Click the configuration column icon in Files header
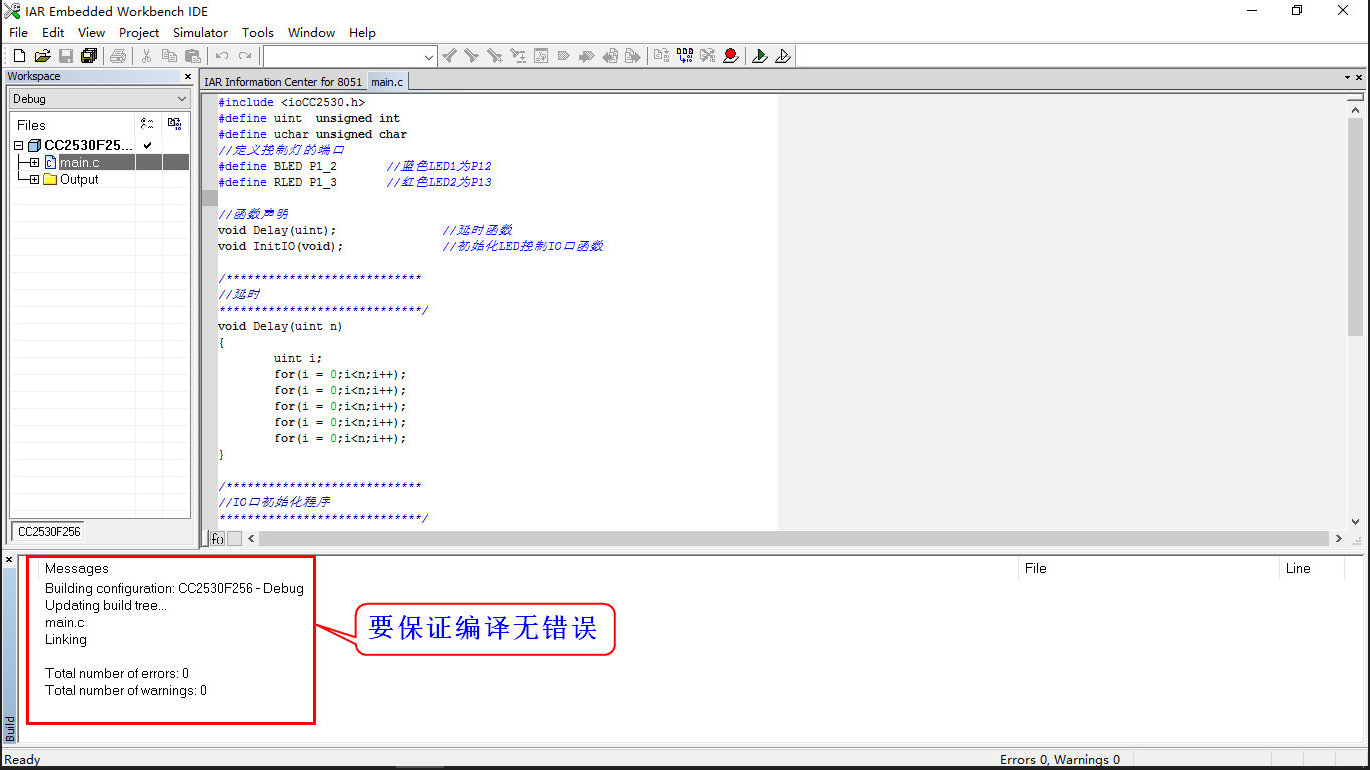Viewport: 1370px width, 770px height. tap(148, 124)
